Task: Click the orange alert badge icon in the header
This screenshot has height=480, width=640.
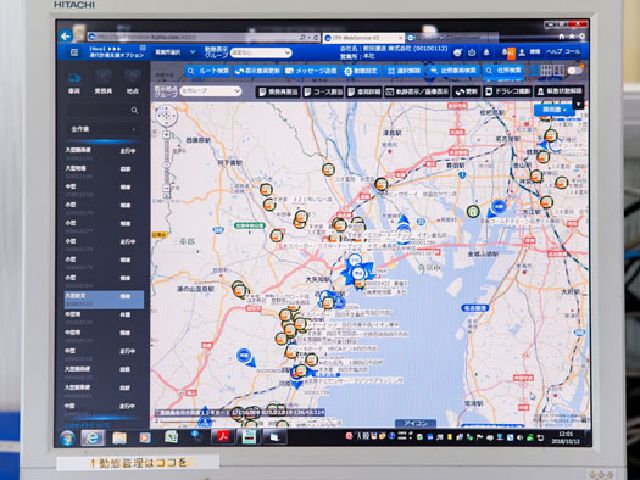Action: (x=511, y=53)
